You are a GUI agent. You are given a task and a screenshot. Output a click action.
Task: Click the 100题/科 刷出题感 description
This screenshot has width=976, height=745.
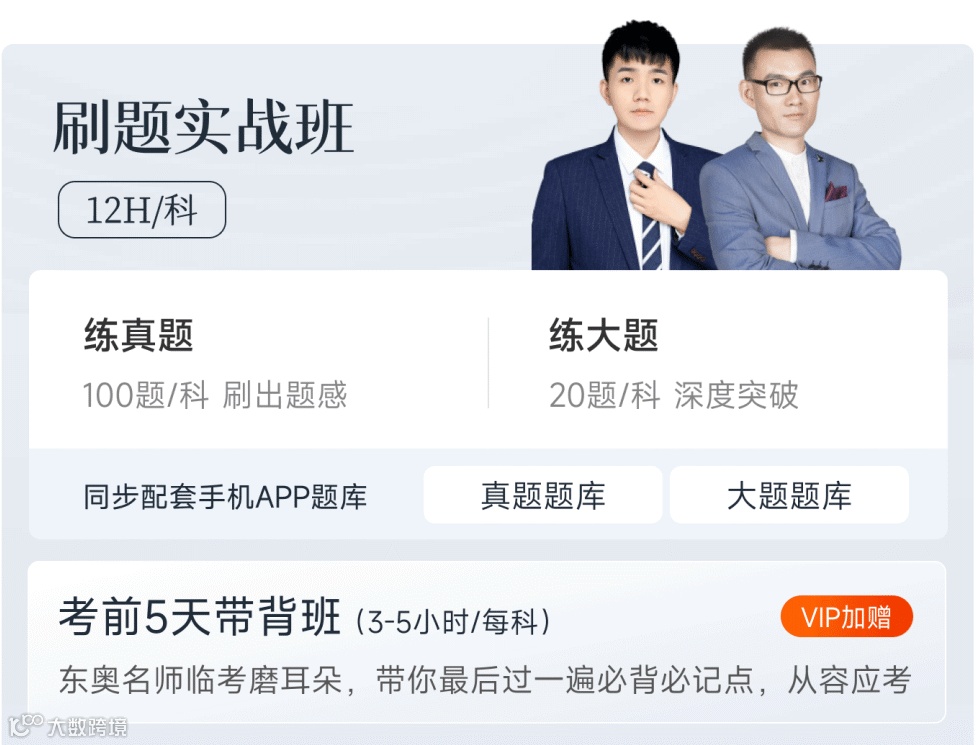tap(215, 395)
